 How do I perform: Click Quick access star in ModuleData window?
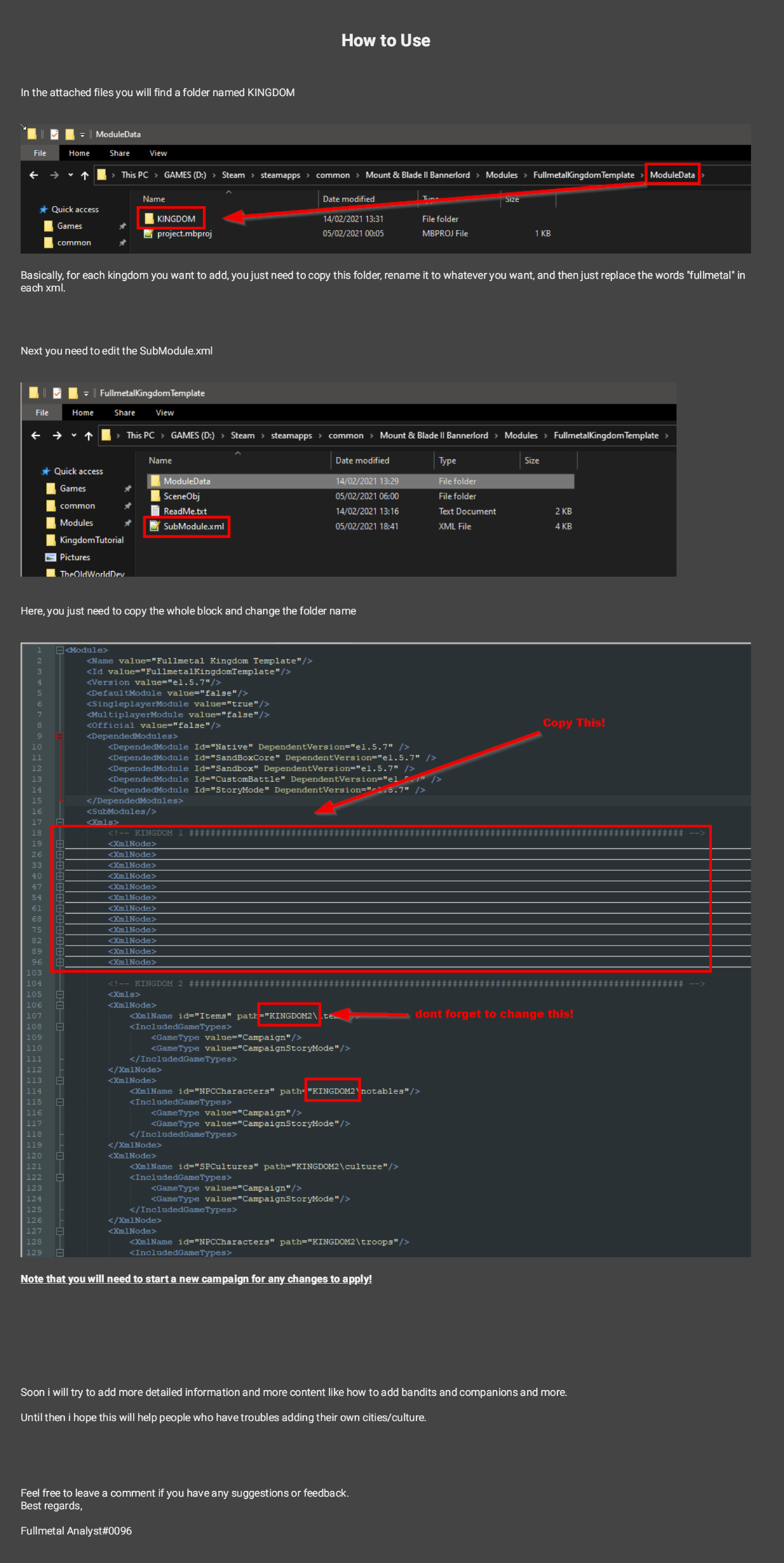44,210
